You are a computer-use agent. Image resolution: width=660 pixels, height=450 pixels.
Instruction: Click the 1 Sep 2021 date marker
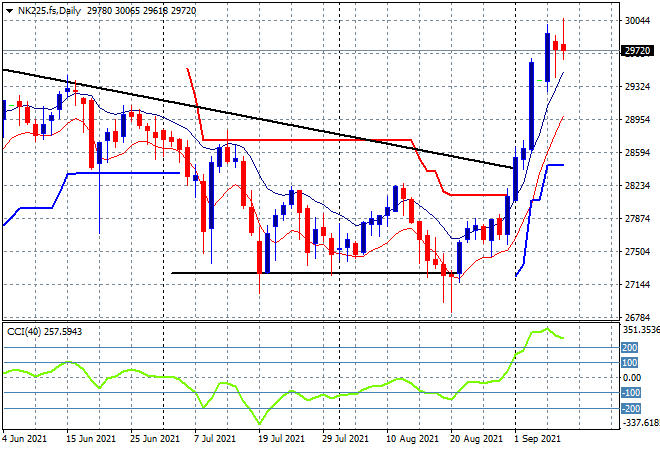pos(538,439)
